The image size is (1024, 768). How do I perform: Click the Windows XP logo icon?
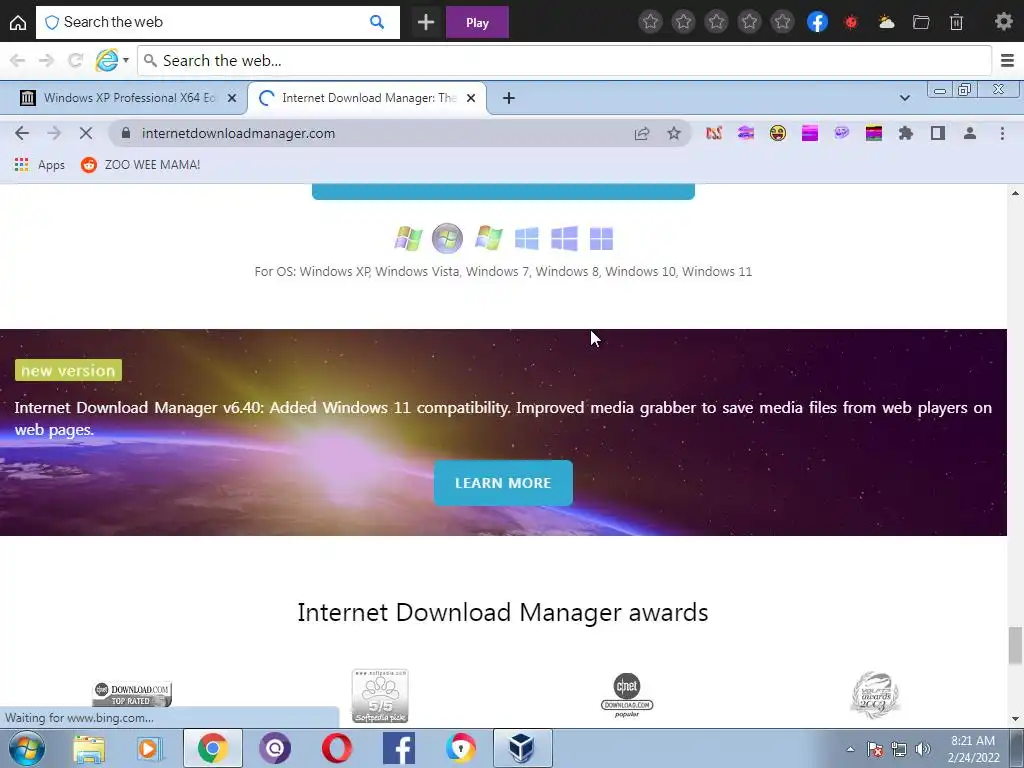pyautogui.click(x=408, y=238)
